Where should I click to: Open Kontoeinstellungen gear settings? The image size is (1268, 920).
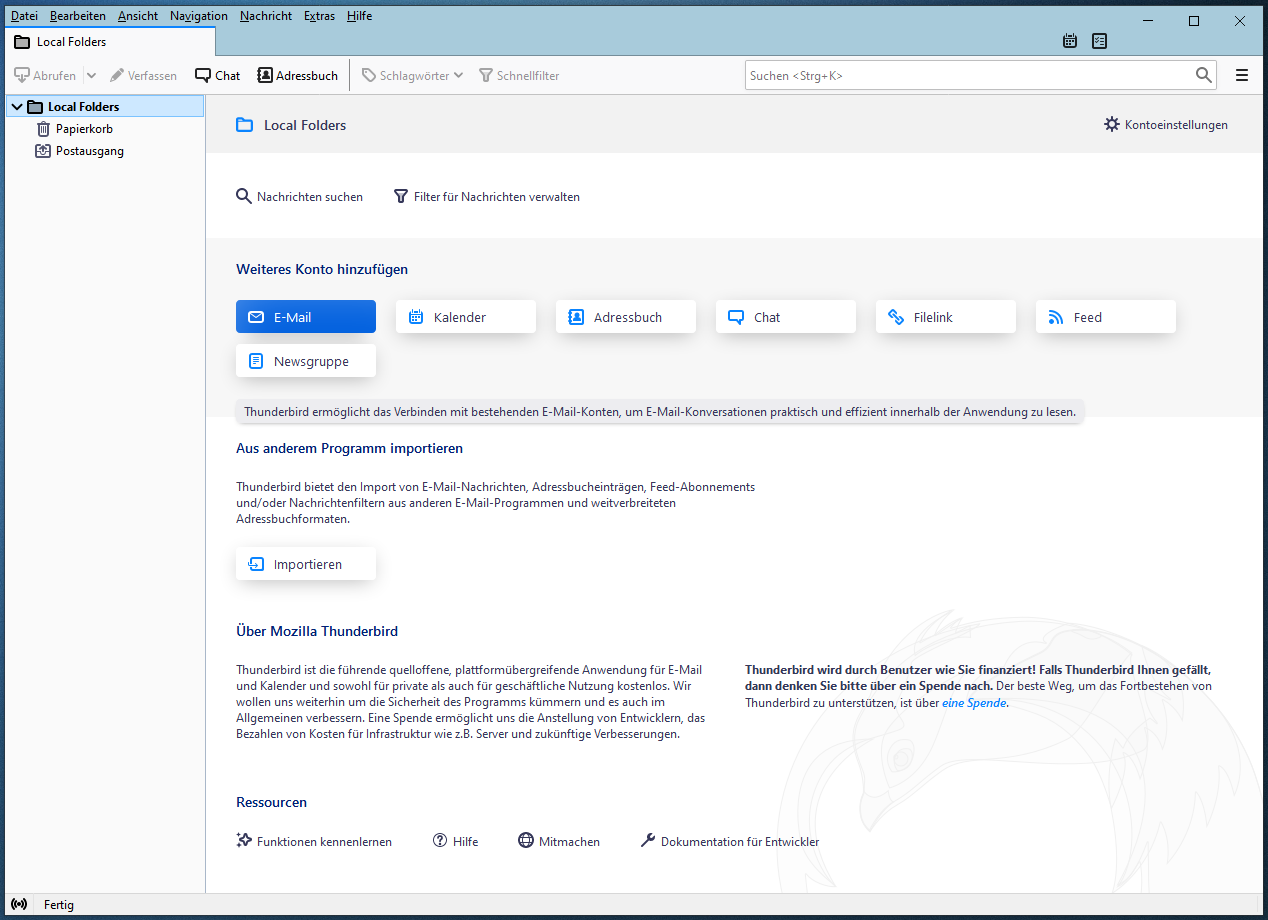pos(1166,125)
